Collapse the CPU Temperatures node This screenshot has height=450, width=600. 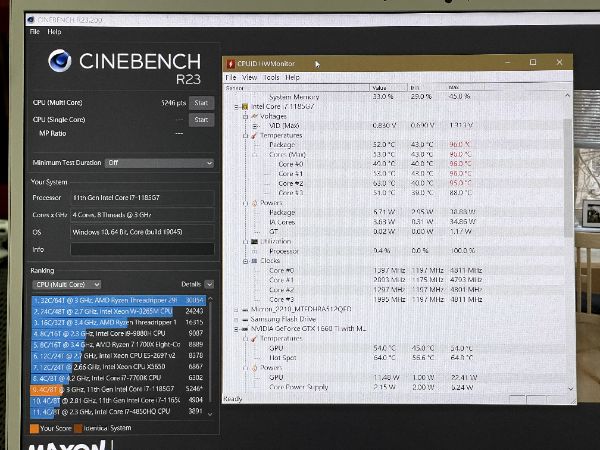click(245, 135)
